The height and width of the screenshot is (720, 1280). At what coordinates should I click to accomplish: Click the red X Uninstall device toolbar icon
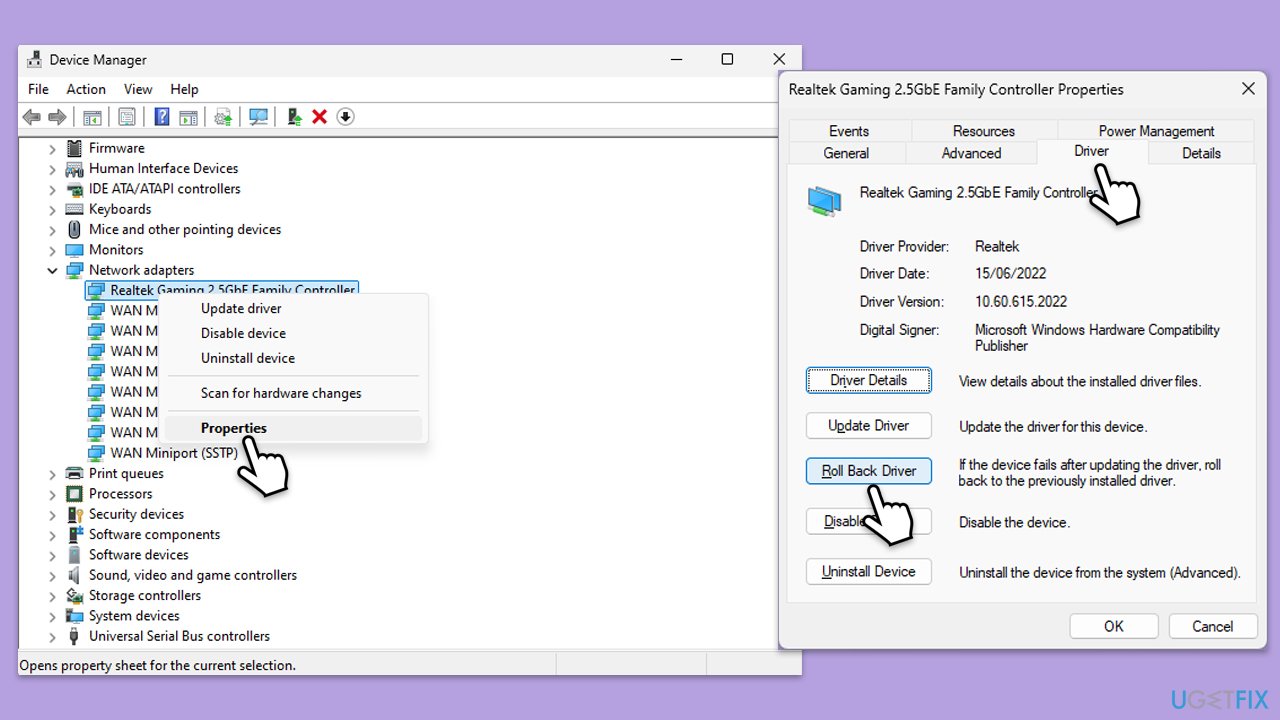pyautogui.click(x=320, y=117)
